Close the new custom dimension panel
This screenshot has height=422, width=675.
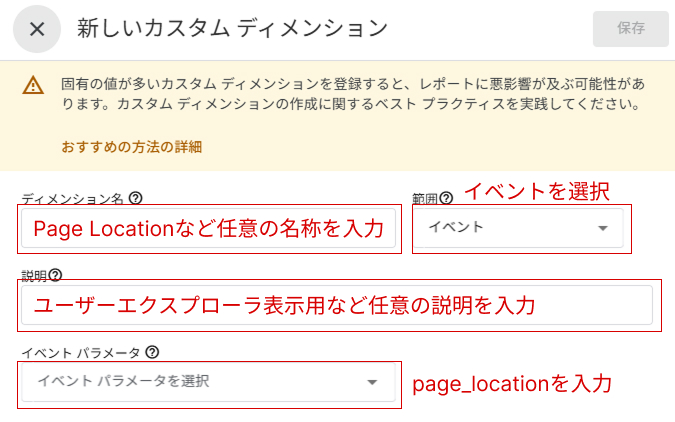(37, 29)
